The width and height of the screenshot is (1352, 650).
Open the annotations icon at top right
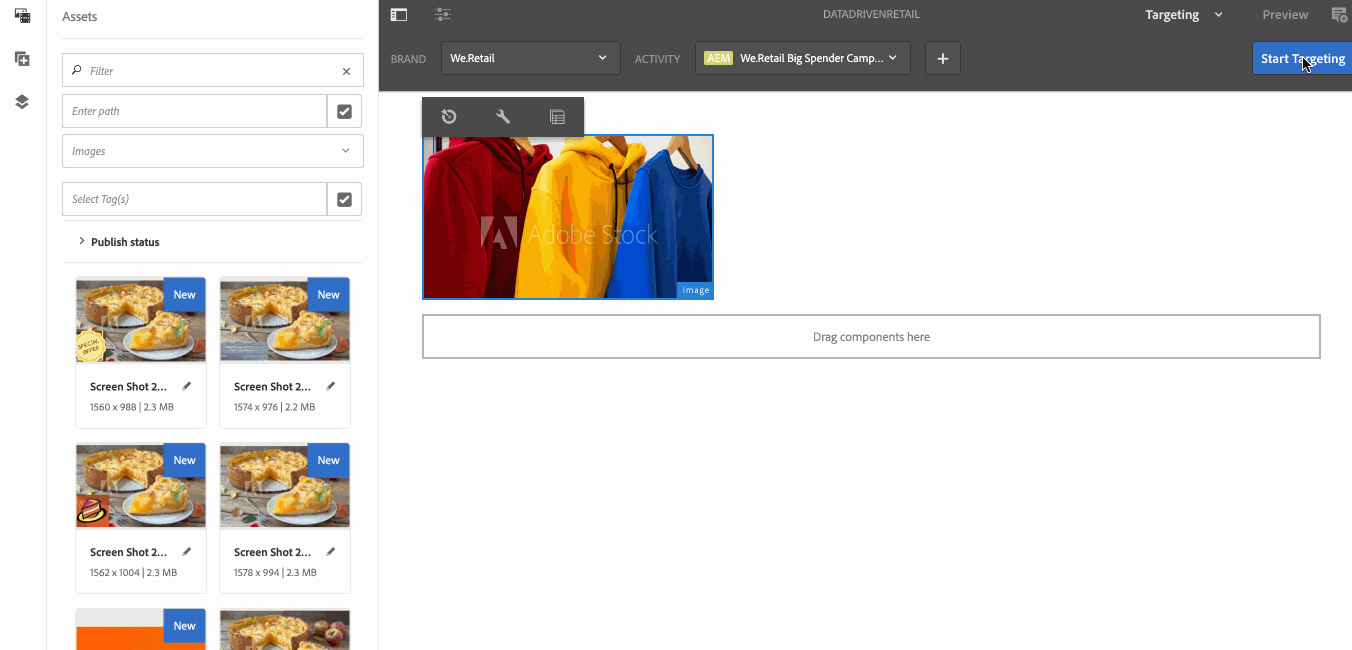click(1340, 15)
